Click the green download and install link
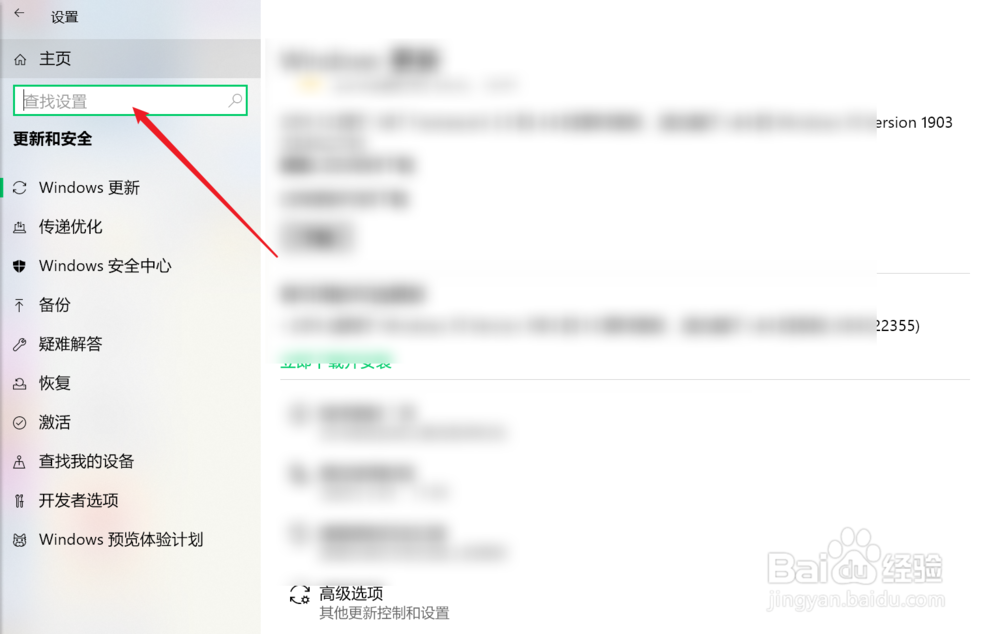Screen dimensions: 1000x634 [x=336, y=362]
